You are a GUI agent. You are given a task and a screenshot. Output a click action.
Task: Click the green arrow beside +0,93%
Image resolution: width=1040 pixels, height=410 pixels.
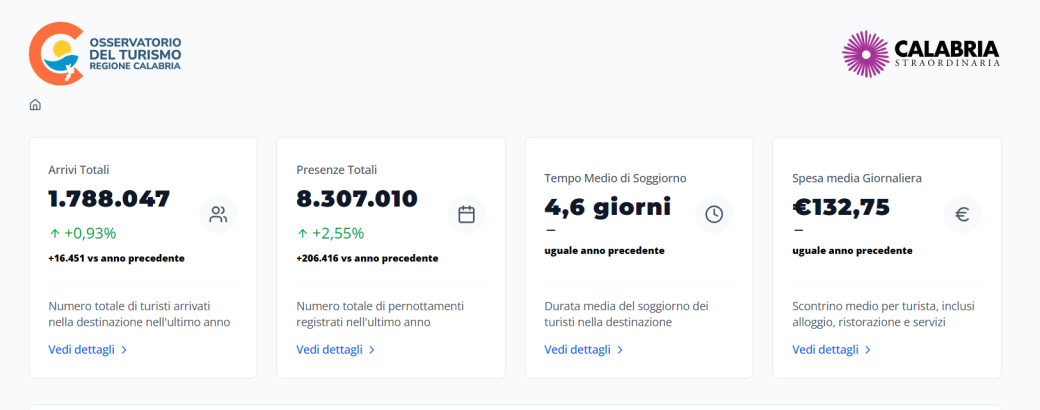click(x=55, y=233)
